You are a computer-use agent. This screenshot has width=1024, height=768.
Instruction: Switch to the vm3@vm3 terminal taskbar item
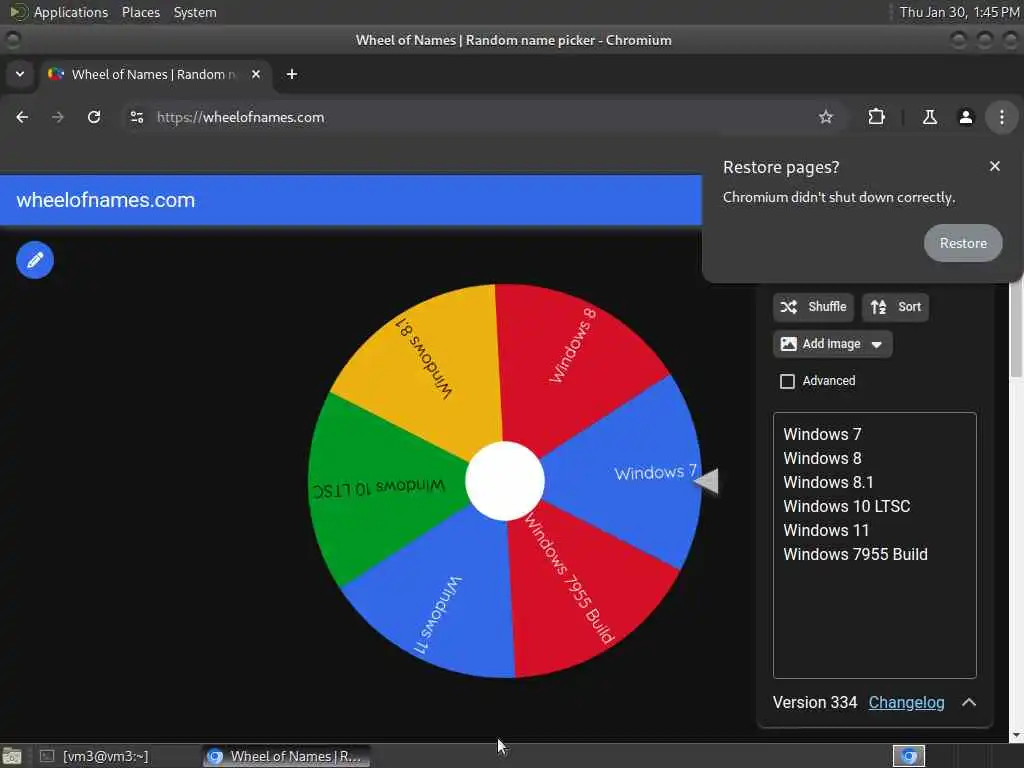[93, 756]
